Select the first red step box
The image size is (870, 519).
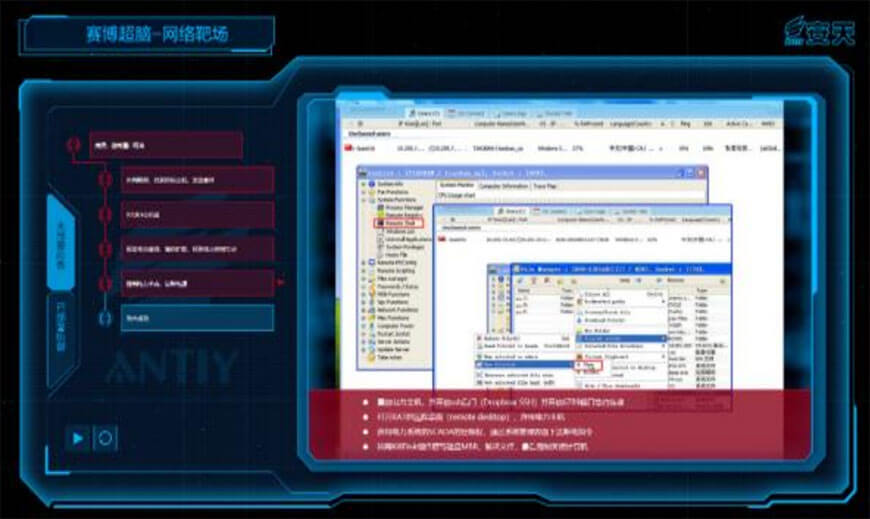pyautogui.click(x=166, y=145)
